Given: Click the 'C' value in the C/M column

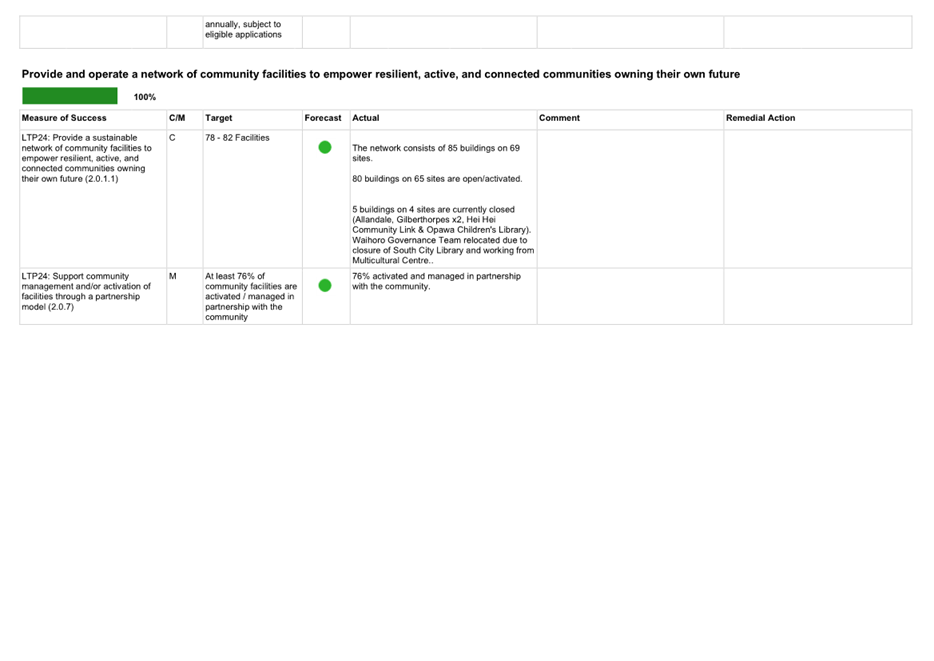Looking at the screenshot, I should coord(172,138).
